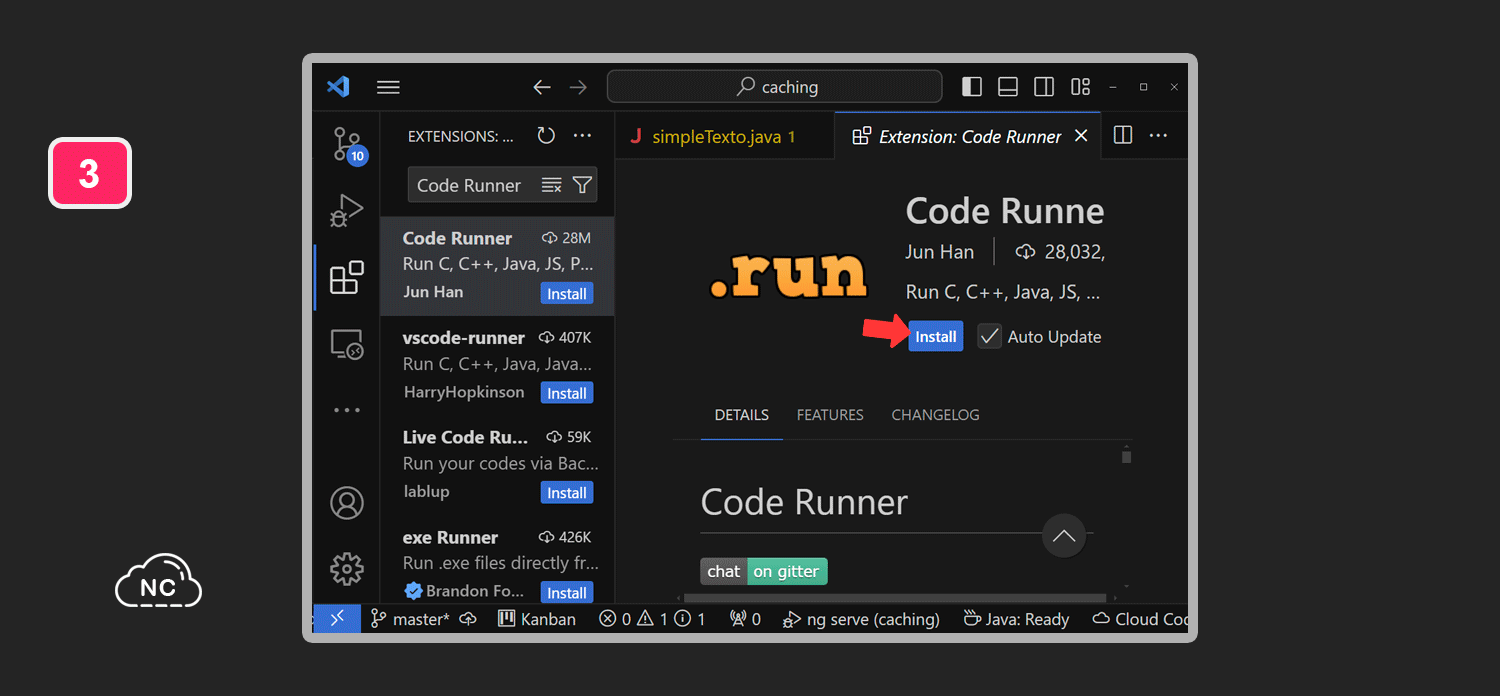Show errors and warnings in status bar
Viewport: 1500px width, 696px height.
(x=653, y=619)
